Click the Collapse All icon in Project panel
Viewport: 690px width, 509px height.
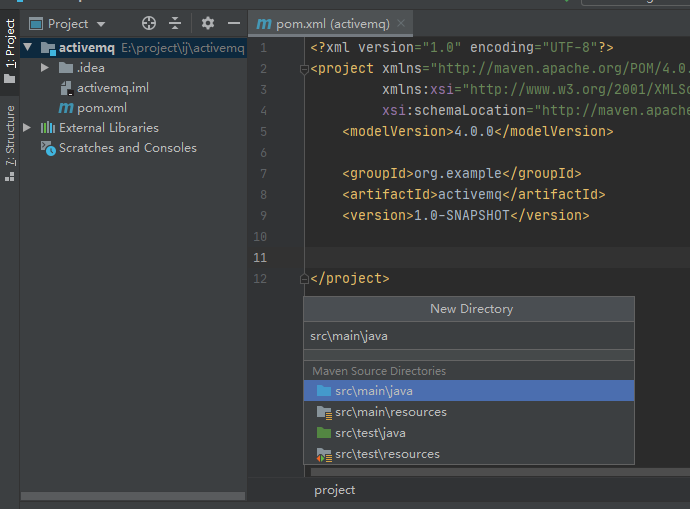pos(175,23)
